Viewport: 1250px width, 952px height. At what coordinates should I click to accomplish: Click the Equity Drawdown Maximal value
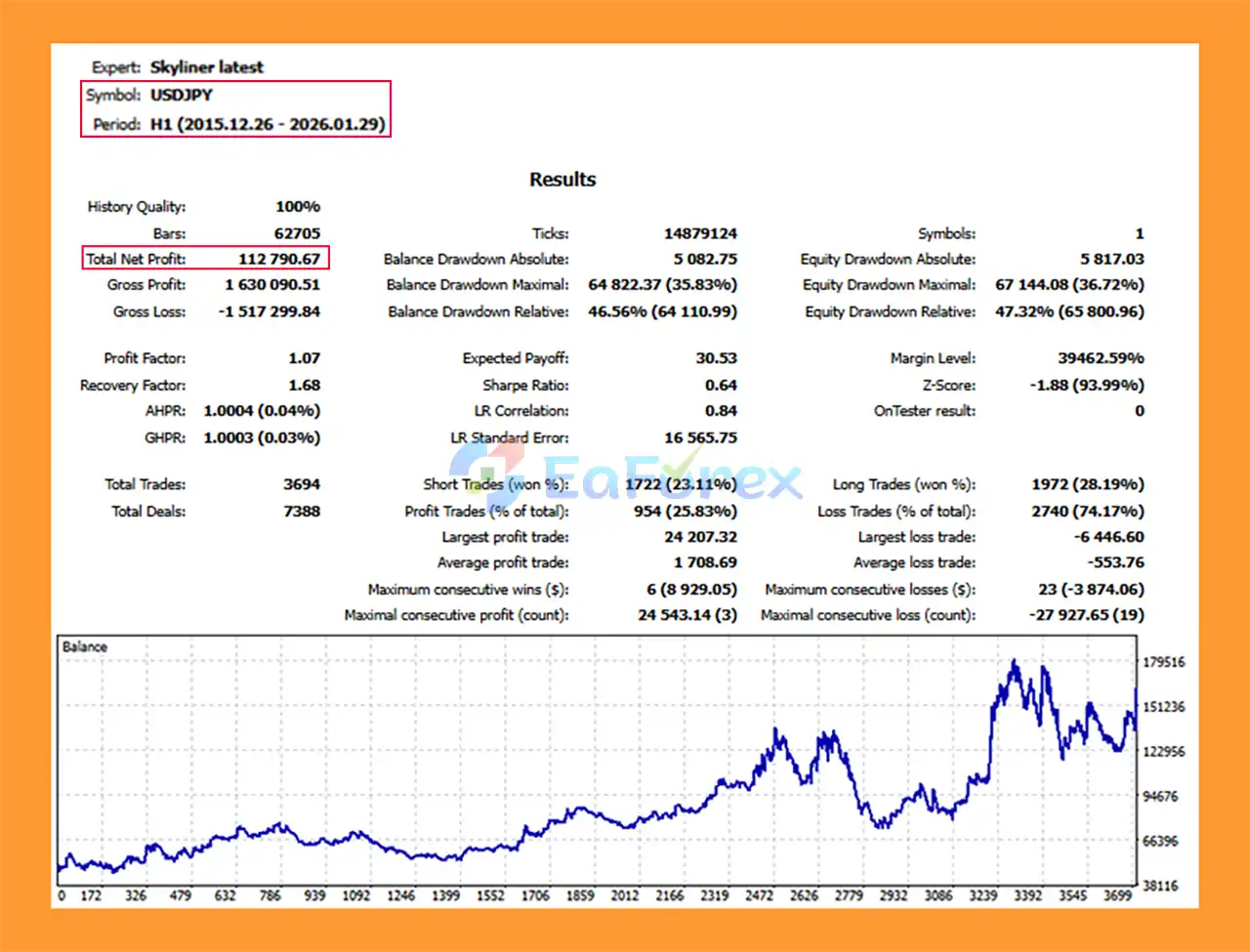click(x=1069, y=284)
